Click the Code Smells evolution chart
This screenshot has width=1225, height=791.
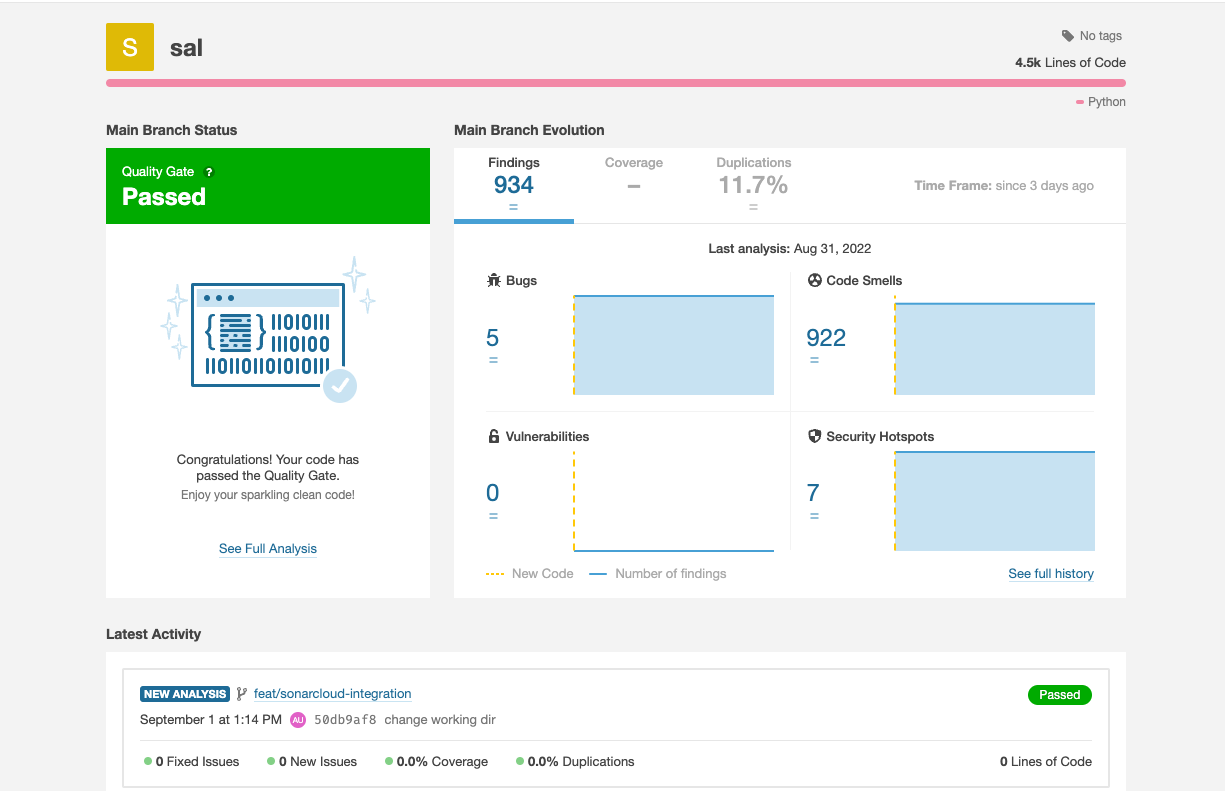point(995,345)
